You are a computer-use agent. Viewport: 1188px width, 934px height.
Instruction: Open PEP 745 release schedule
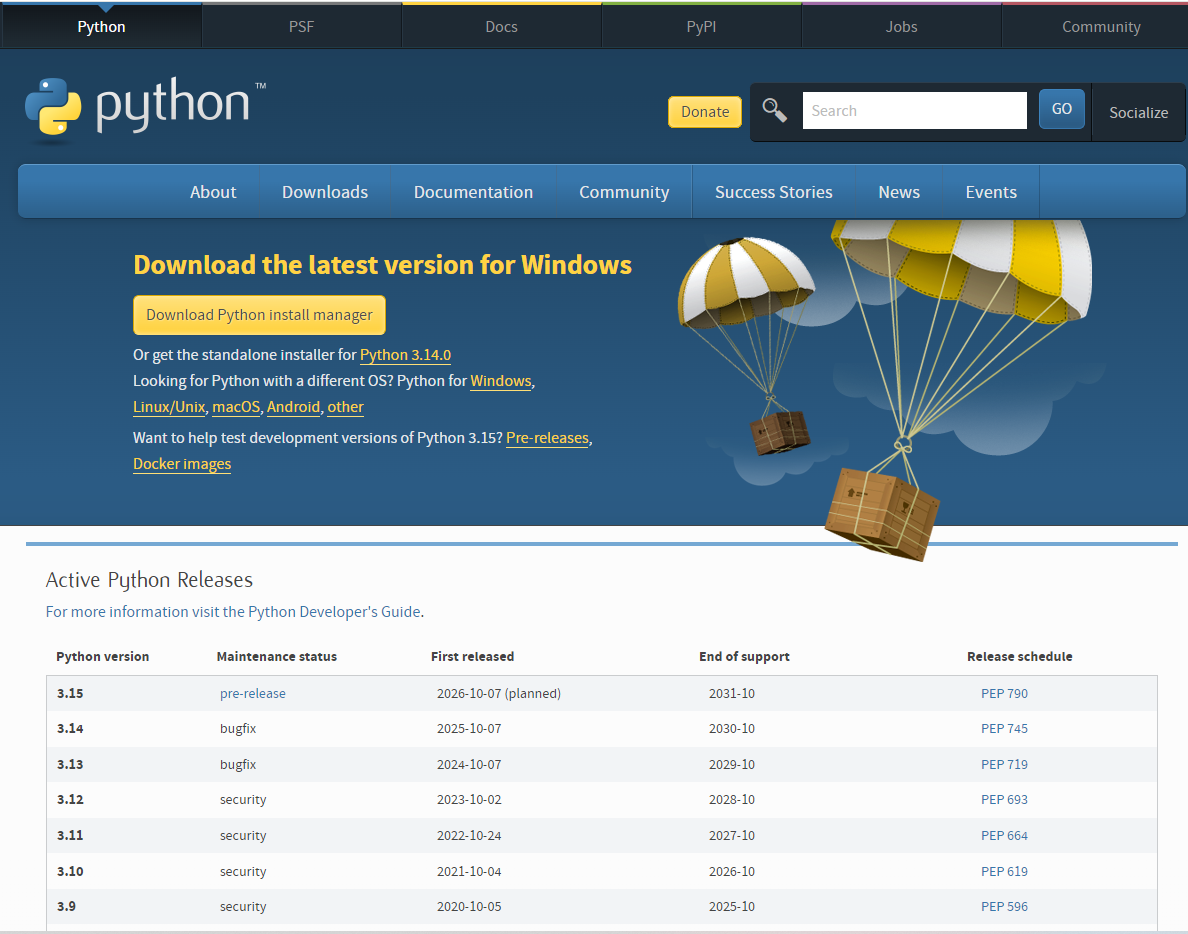(1004, 728)
